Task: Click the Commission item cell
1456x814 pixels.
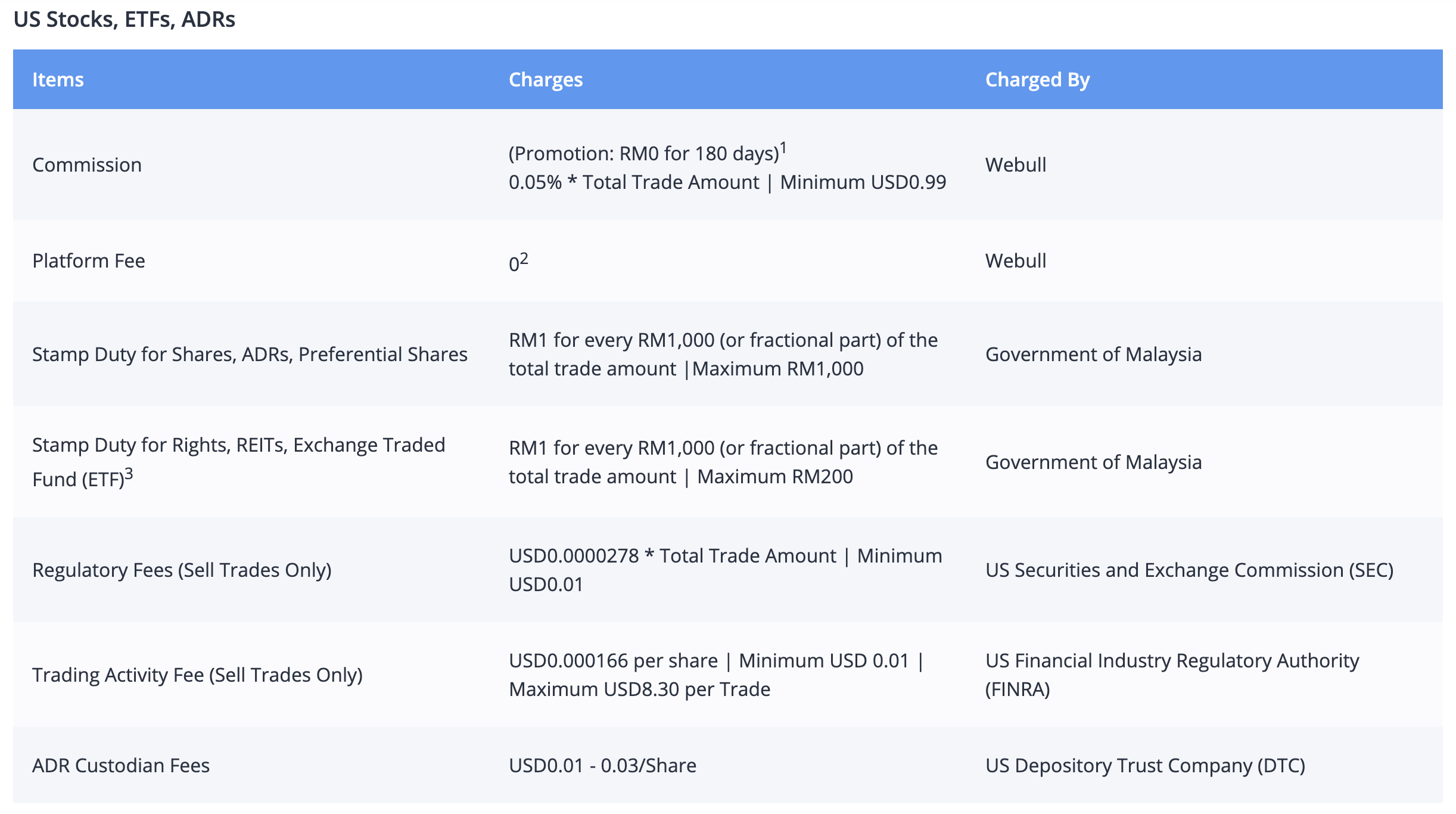Action: tap(87, 165)
